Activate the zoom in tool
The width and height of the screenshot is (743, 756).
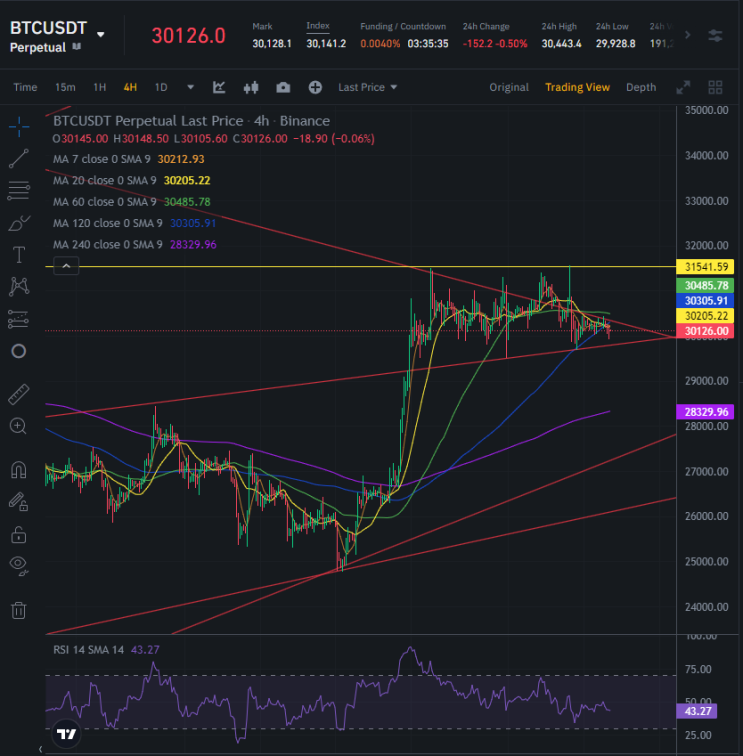pyautogui.click(x=18, y=426)
